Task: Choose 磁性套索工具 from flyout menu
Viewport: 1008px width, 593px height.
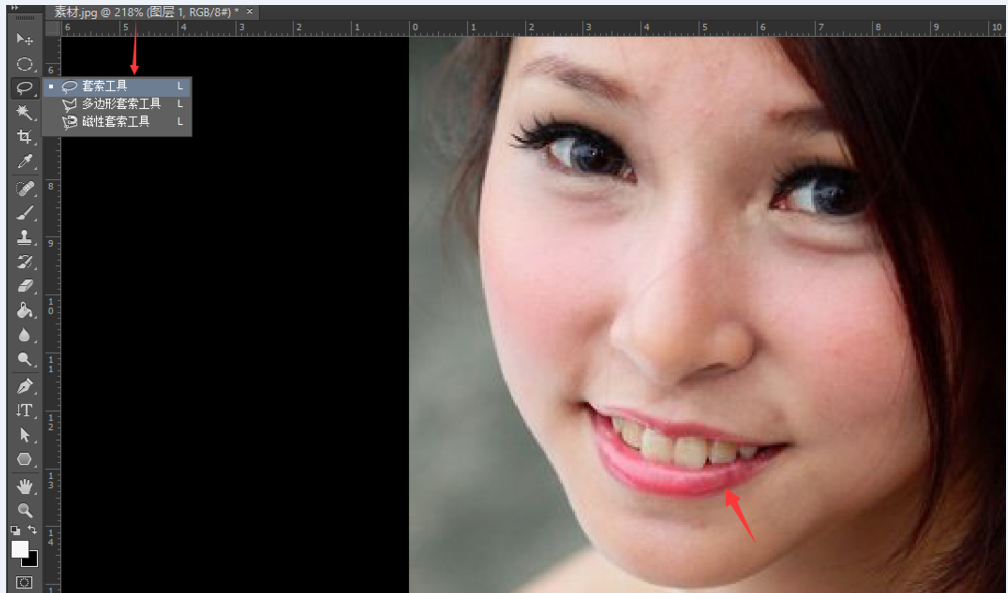Action: point(117,122)
